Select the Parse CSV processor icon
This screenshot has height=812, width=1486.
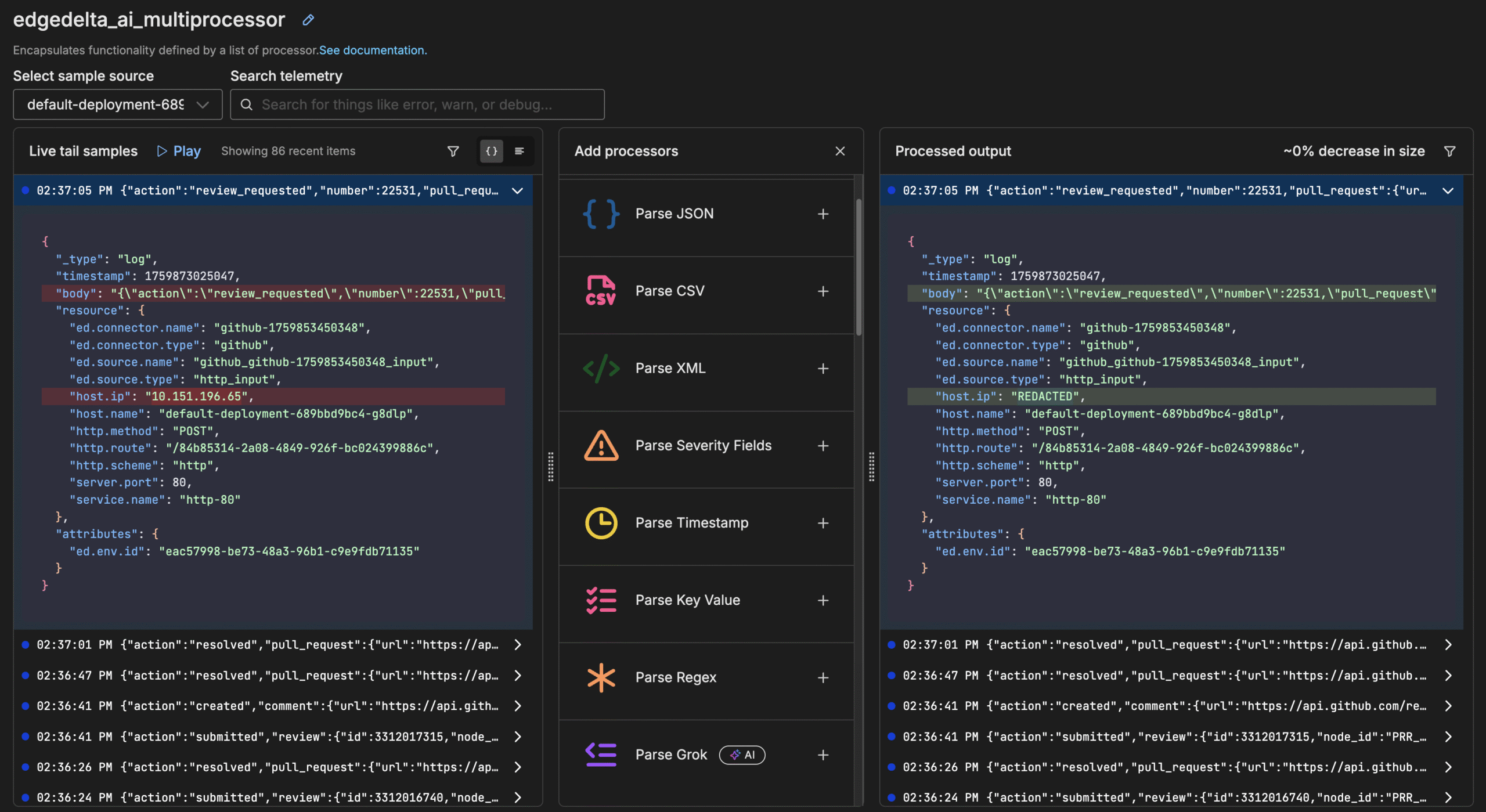[601, 290]
